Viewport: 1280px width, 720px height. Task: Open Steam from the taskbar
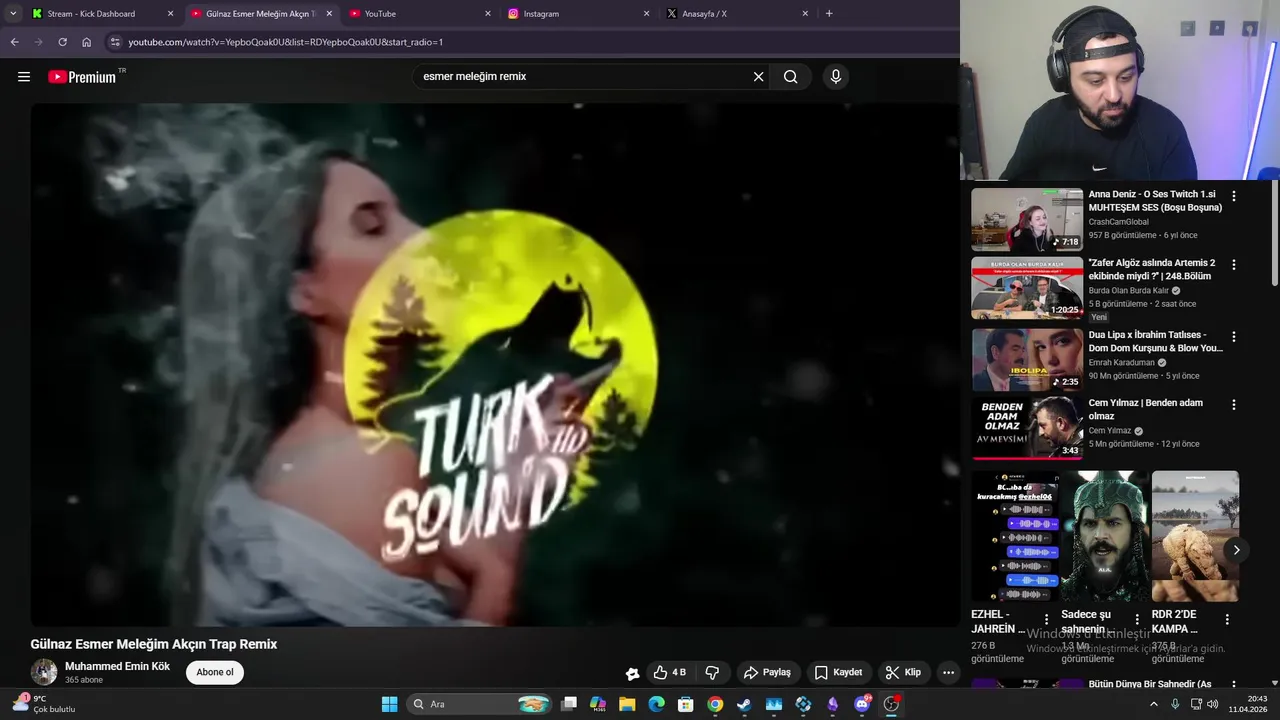pos(744,704)
